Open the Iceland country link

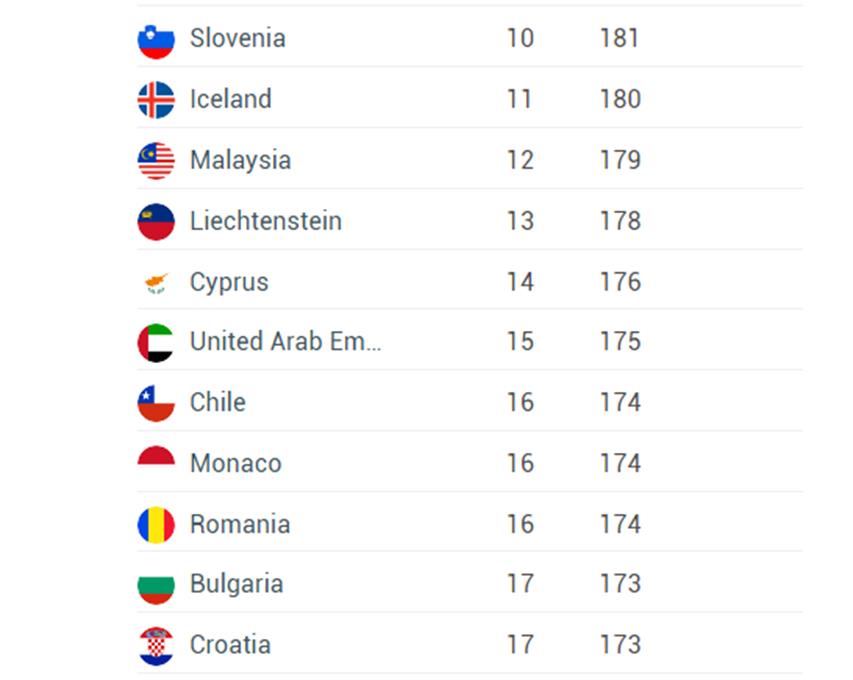(x=231, y=99)
